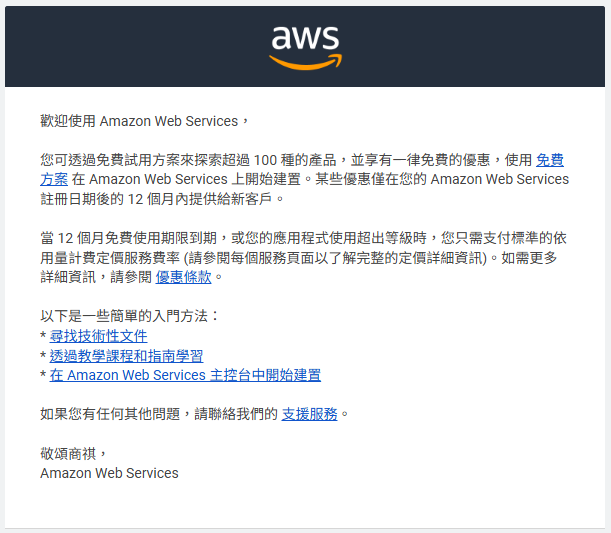
Task: Open the 優惠條款 terms link
Action: 184,277
